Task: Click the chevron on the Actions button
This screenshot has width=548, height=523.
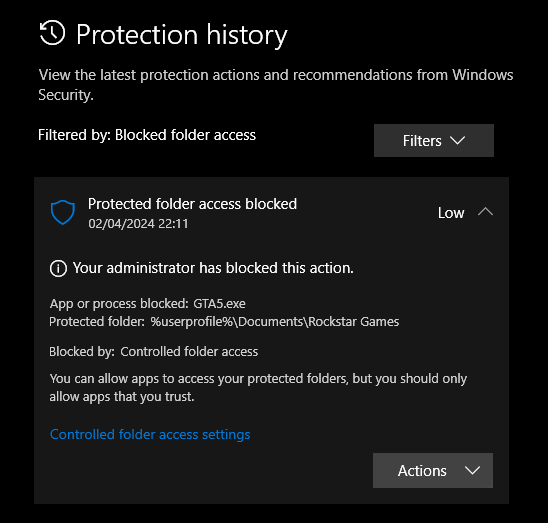Action: pos(473,471)
